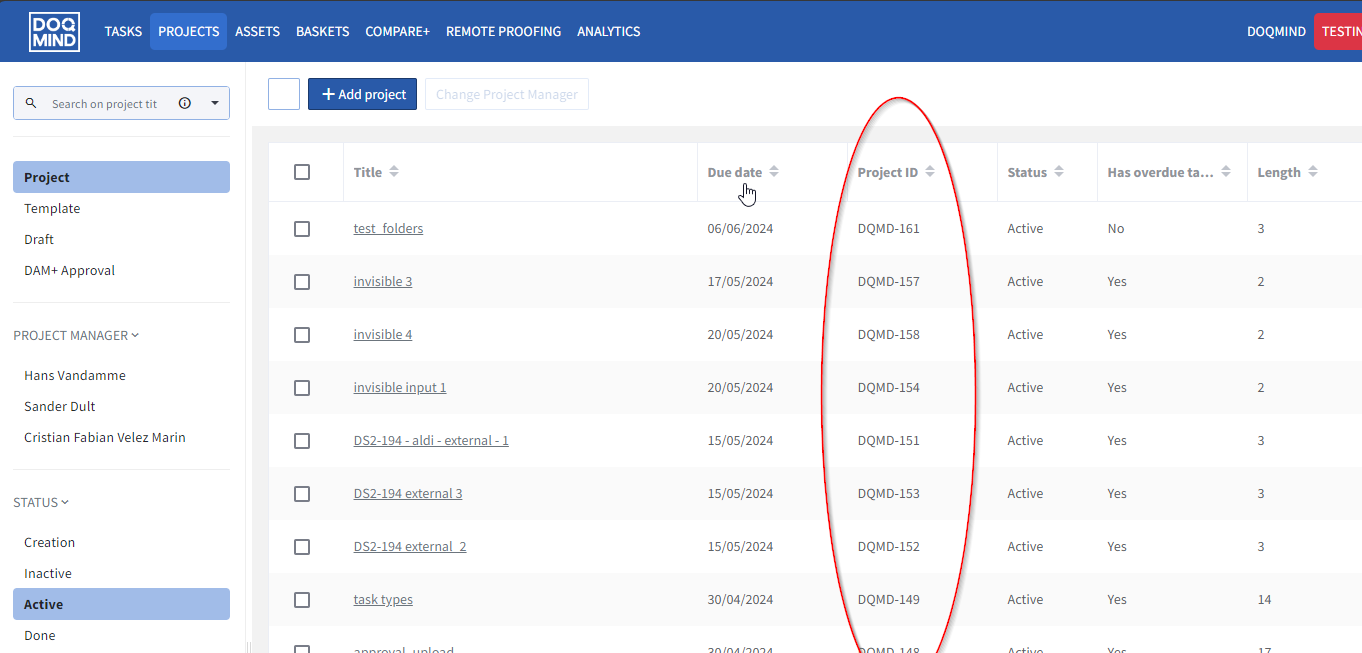The height and width of the screenshot is (653, 1362).
Task: Toggle the select-all header checkbox
Action: [302, 172]
